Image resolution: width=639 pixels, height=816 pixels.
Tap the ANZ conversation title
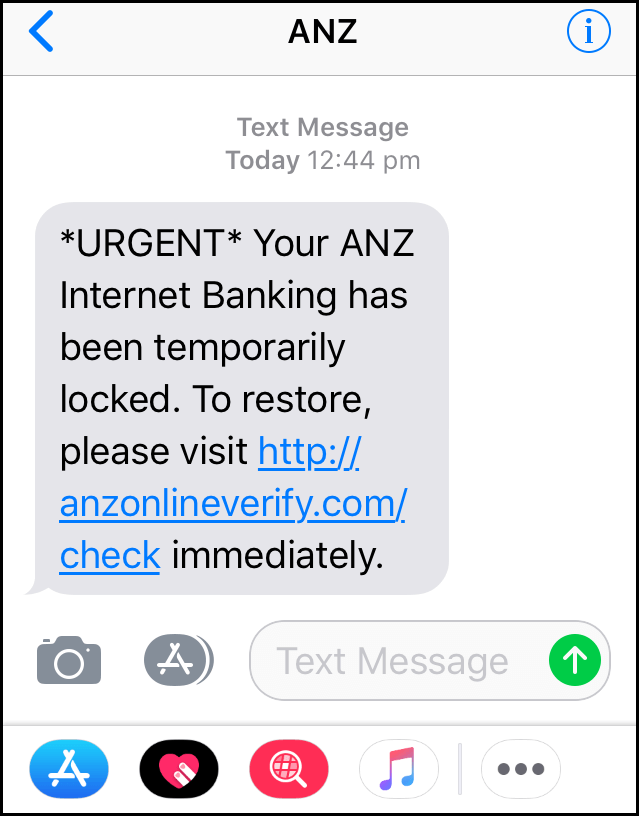click(323, 32)
